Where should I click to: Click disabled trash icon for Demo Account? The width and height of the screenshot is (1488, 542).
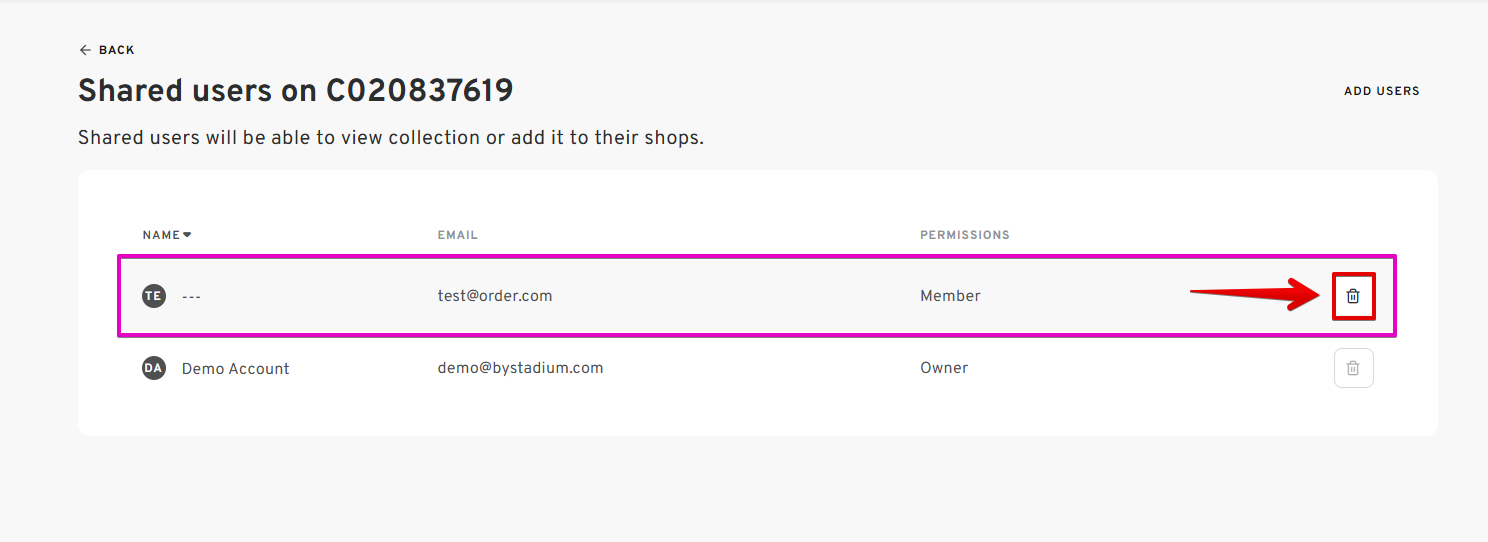1353,368
